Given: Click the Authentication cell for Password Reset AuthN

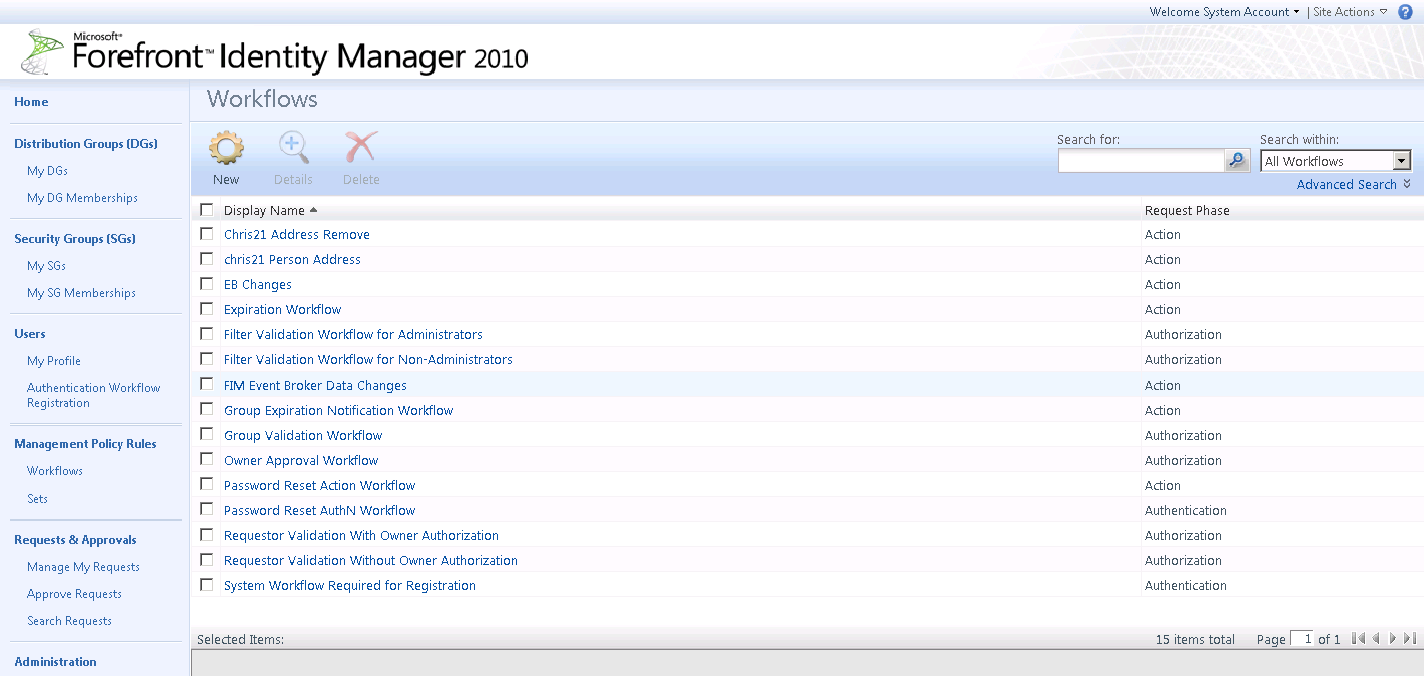Looking at the screenshot, I should (1185, 511).
